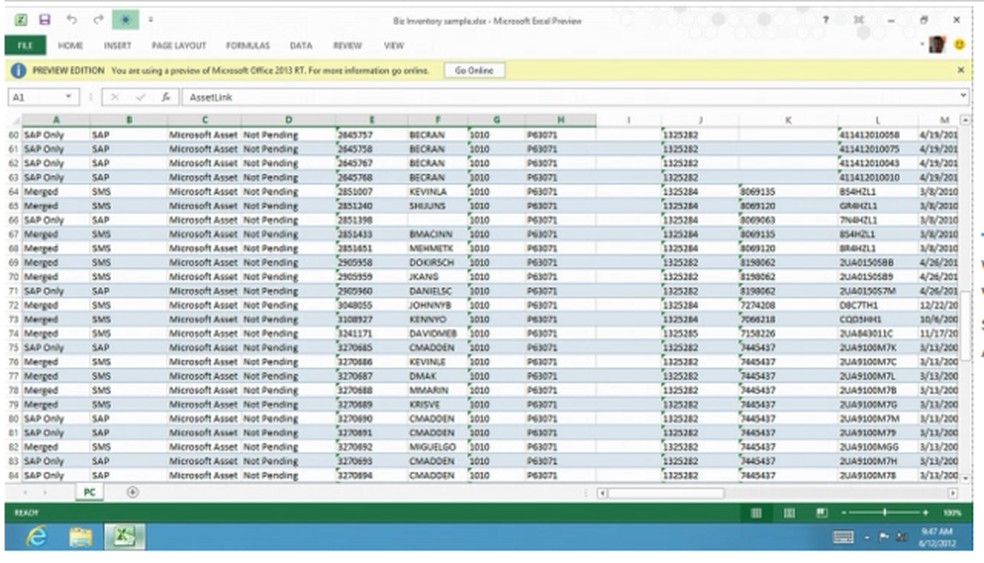Open the FILE menu tab
The height and width of the screenshot is (563, 984).
(x=25, y=45)
